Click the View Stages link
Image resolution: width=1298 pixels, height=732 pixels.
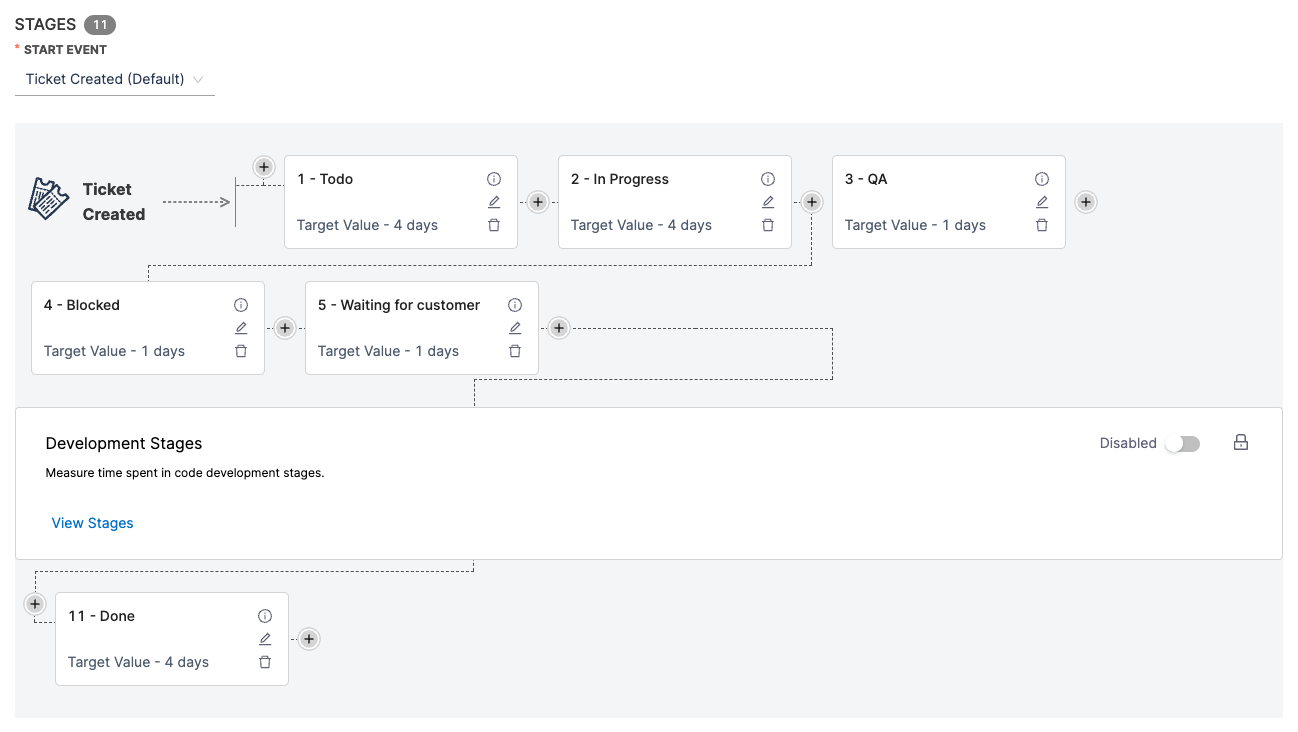tap(92, 523)
